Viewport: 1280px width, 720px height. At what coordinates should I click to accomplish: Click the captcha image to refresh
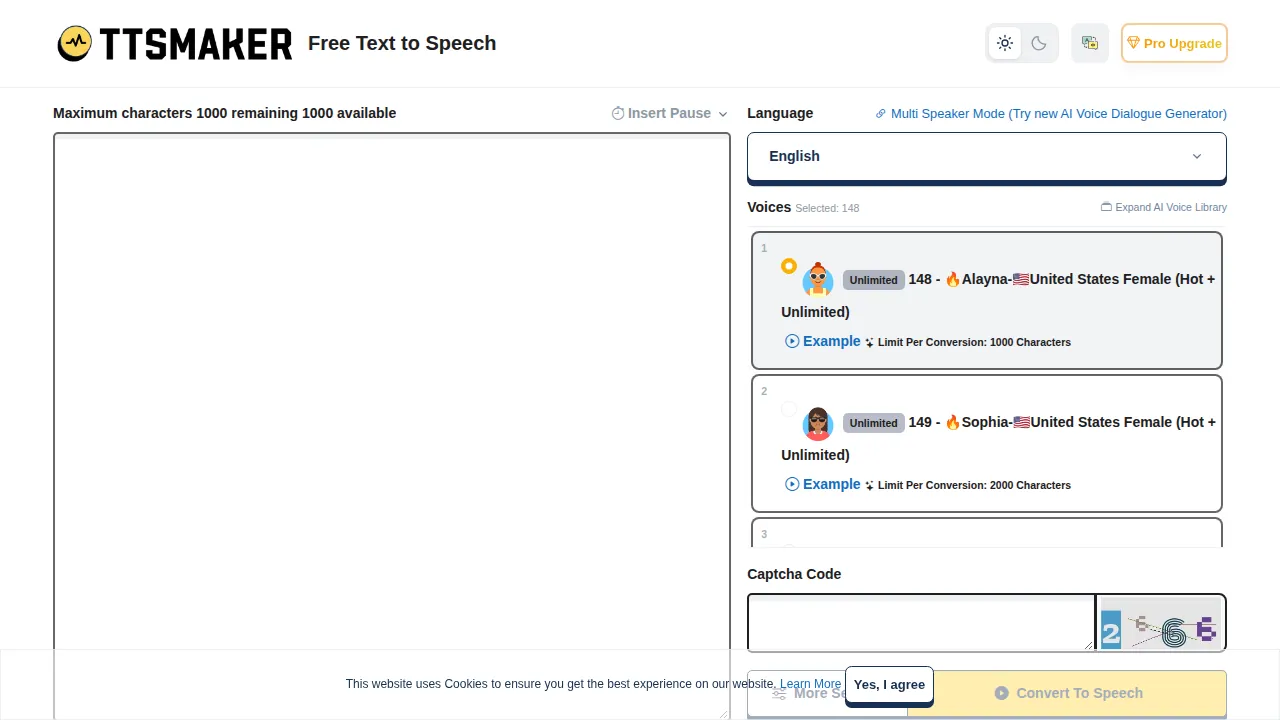click(x=1160, y=623)
